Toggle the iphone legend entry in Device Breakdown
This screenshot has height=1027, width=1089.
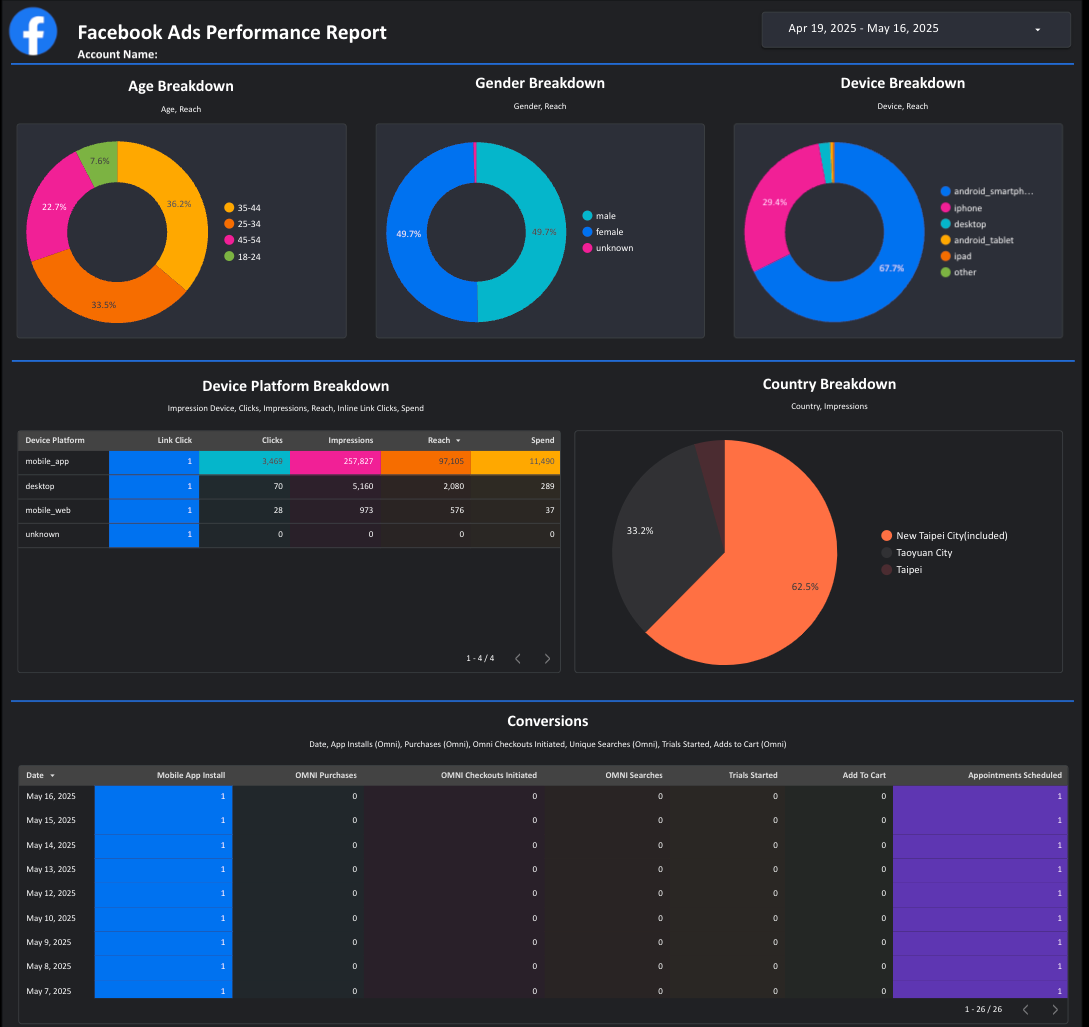[967, 208]
